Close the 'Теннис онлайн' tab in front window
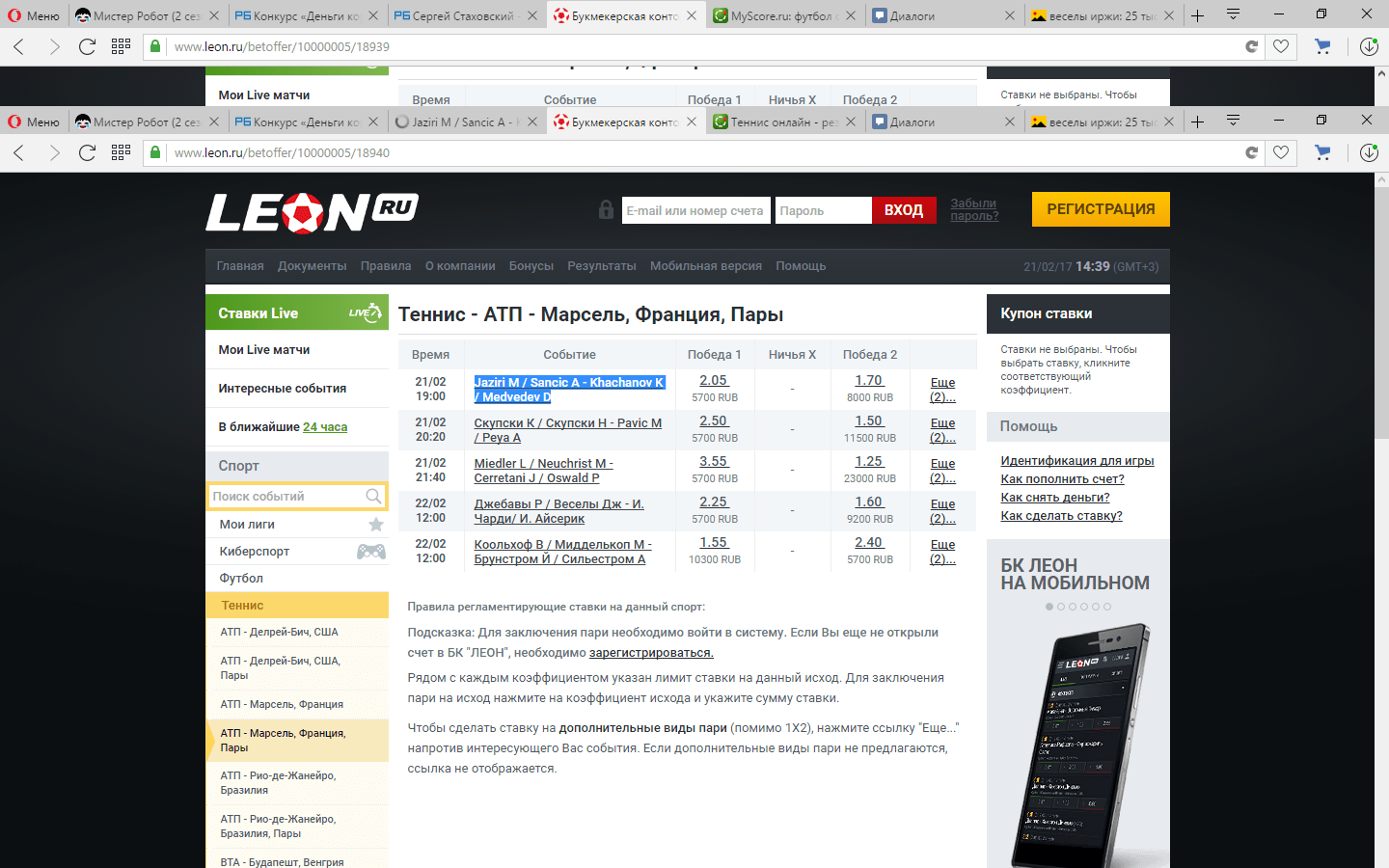This screenshot has width=1389, height=868. (x=851, y=122)
